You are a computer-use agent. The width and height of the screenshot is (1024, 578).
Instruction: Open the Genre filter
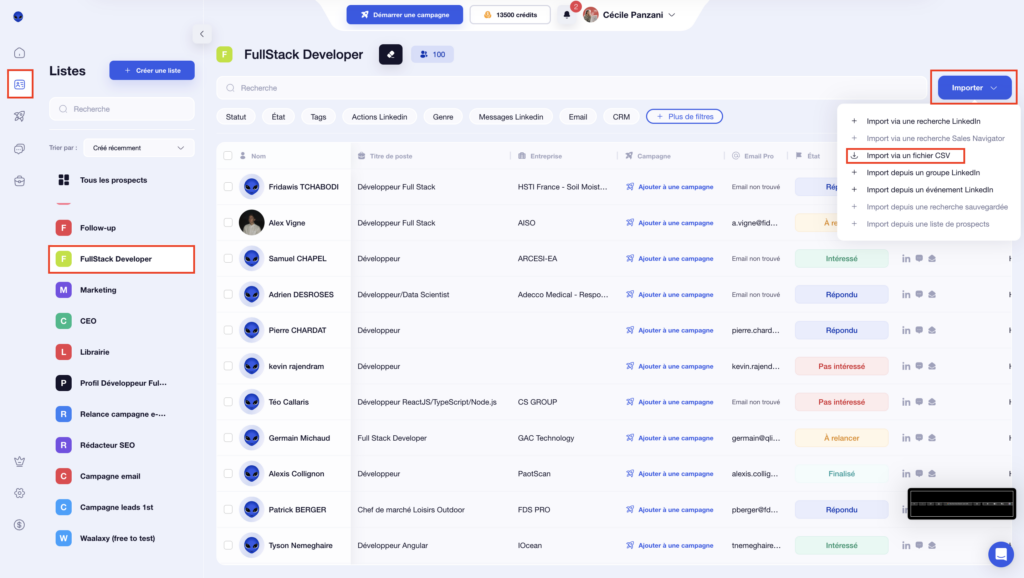(443, 117)
